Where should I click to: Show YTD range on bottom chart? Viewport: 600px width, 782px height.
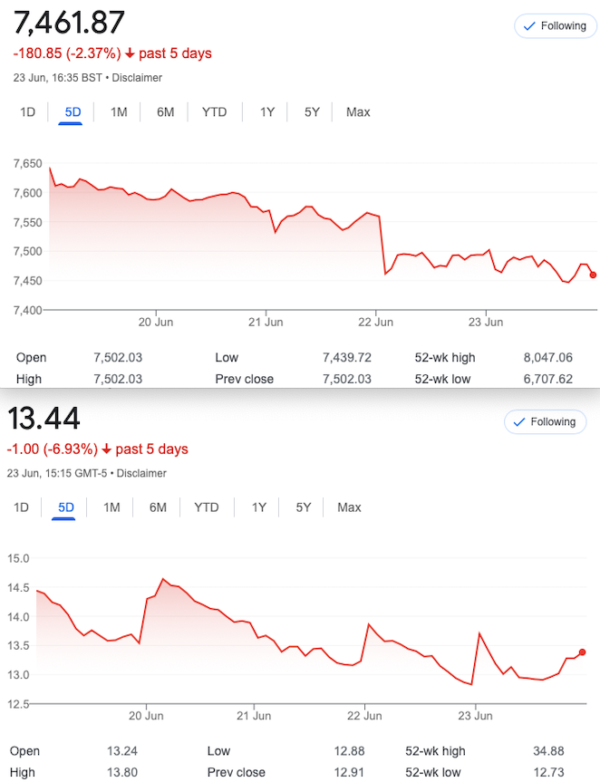pyautogui.click(x=206, y=508)
